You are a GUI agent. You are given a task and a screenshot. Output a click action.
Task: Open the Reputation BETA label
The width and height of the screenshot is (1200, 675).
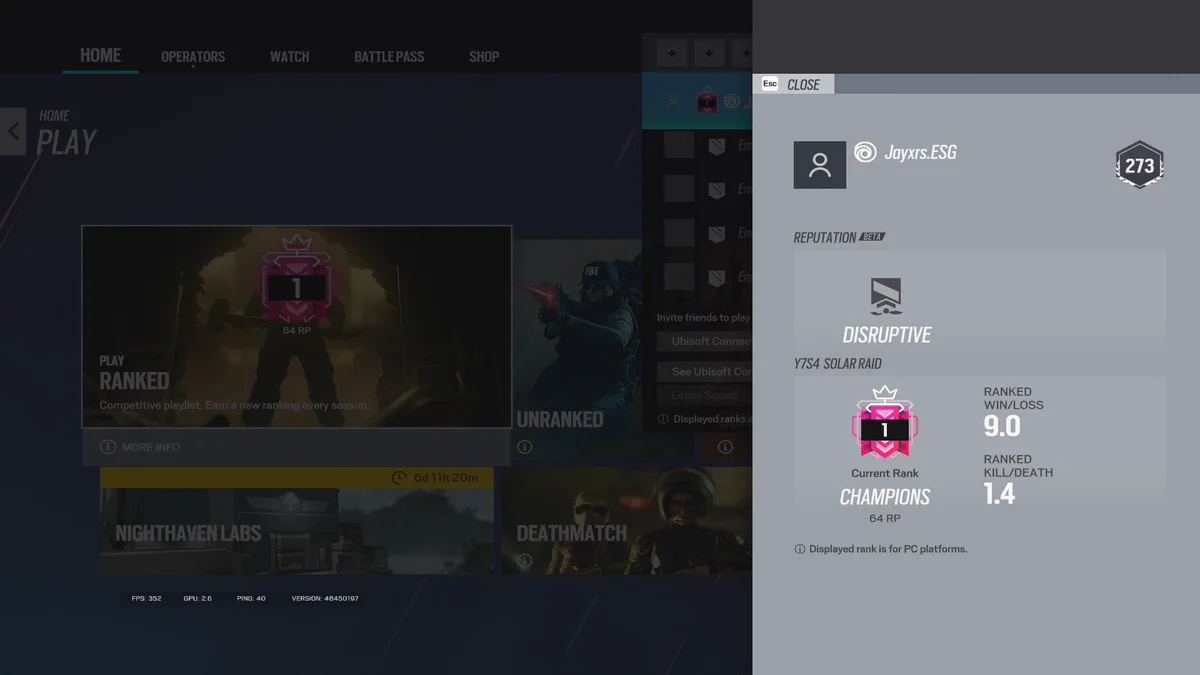coord(839,237)
